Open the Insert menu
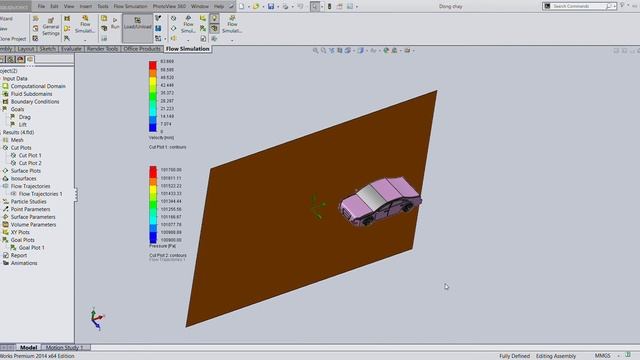 (86, 6)
